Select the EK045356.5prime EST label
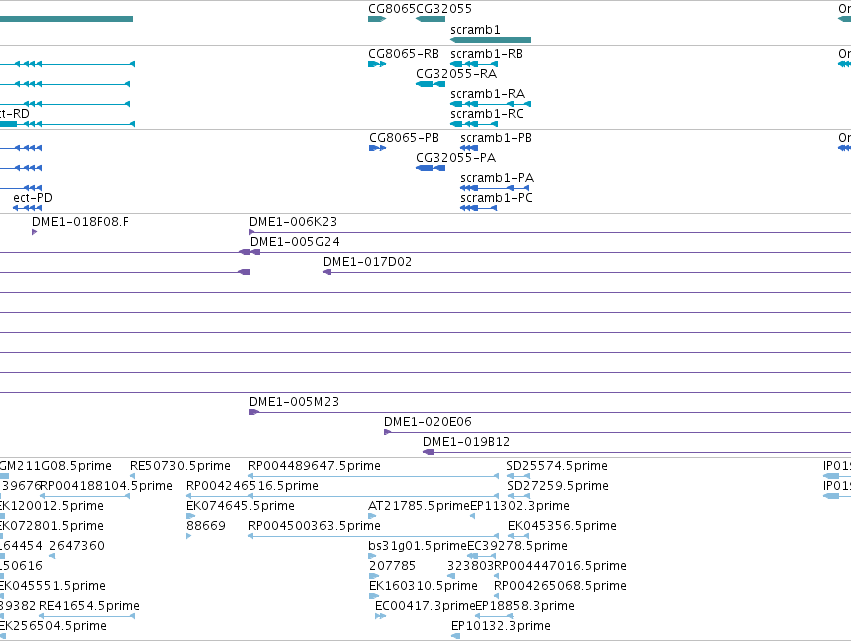 point(562,526)
